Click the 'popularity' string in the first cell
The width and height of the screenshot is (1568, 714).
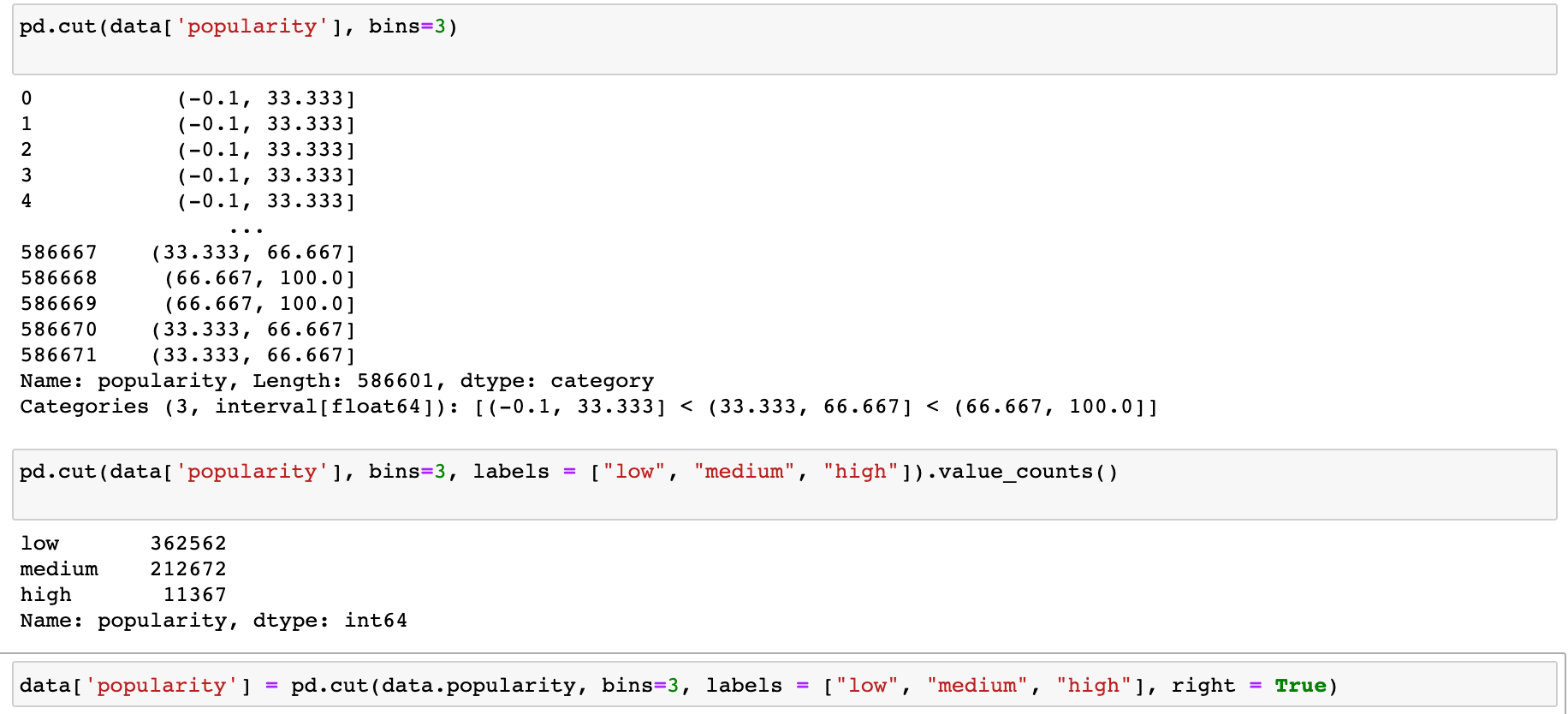point(252,27)
